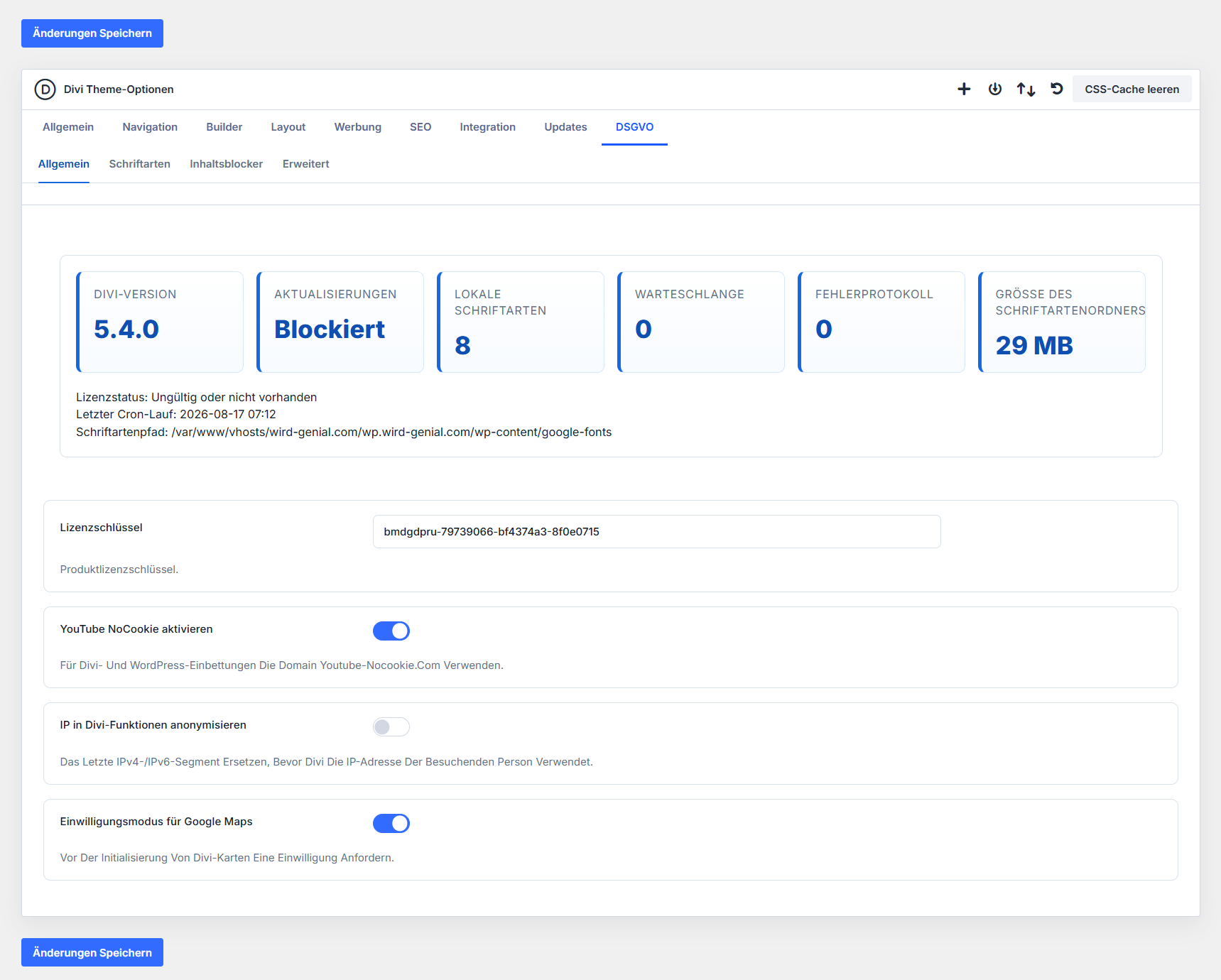Screen dimensions: 1221x980
Task: Clear CSS cache with CSS-Cache leeren
Action: [x=1132, y=89]
